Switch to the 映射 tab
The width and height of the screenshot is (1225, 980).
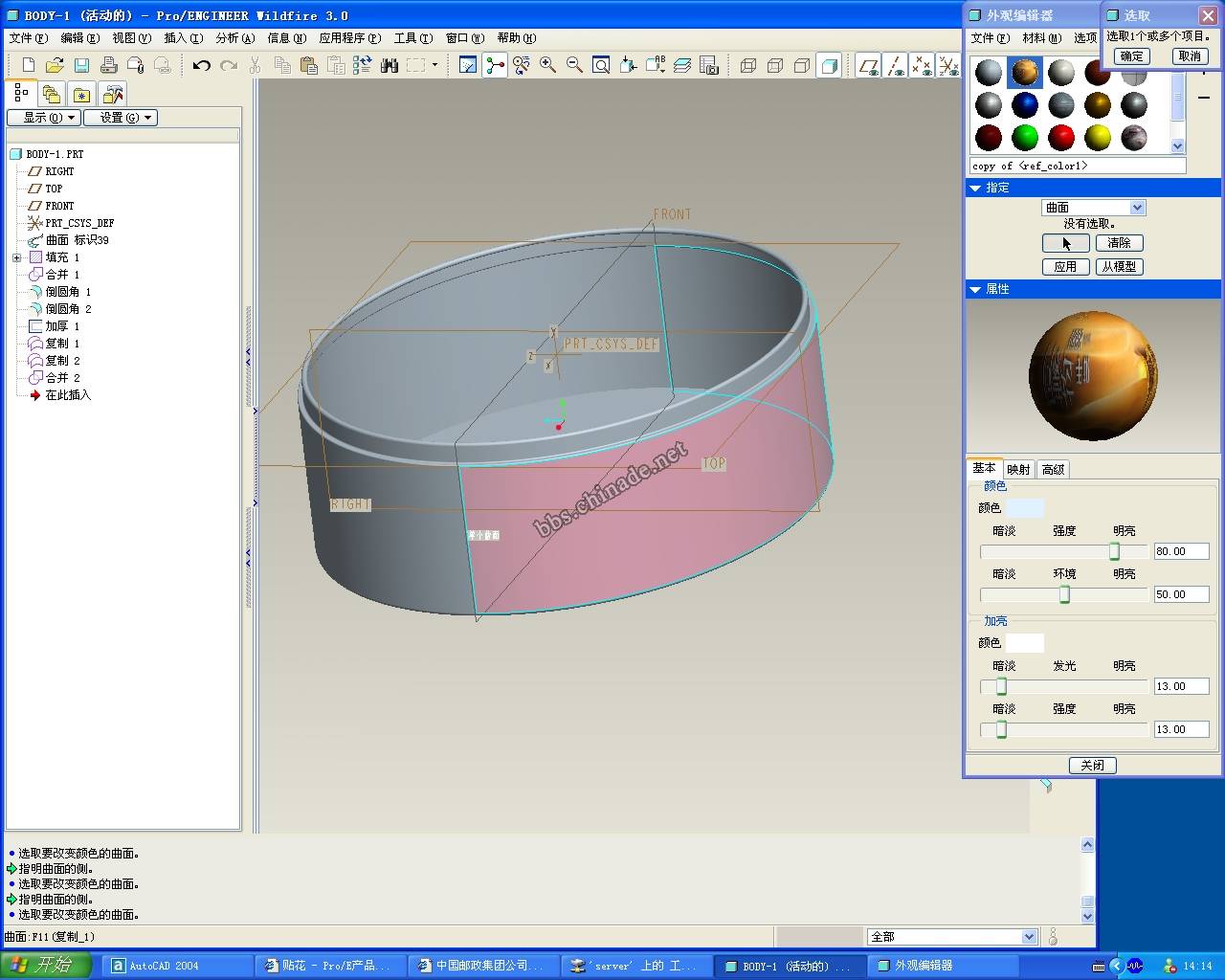(x=1018, y=469)
